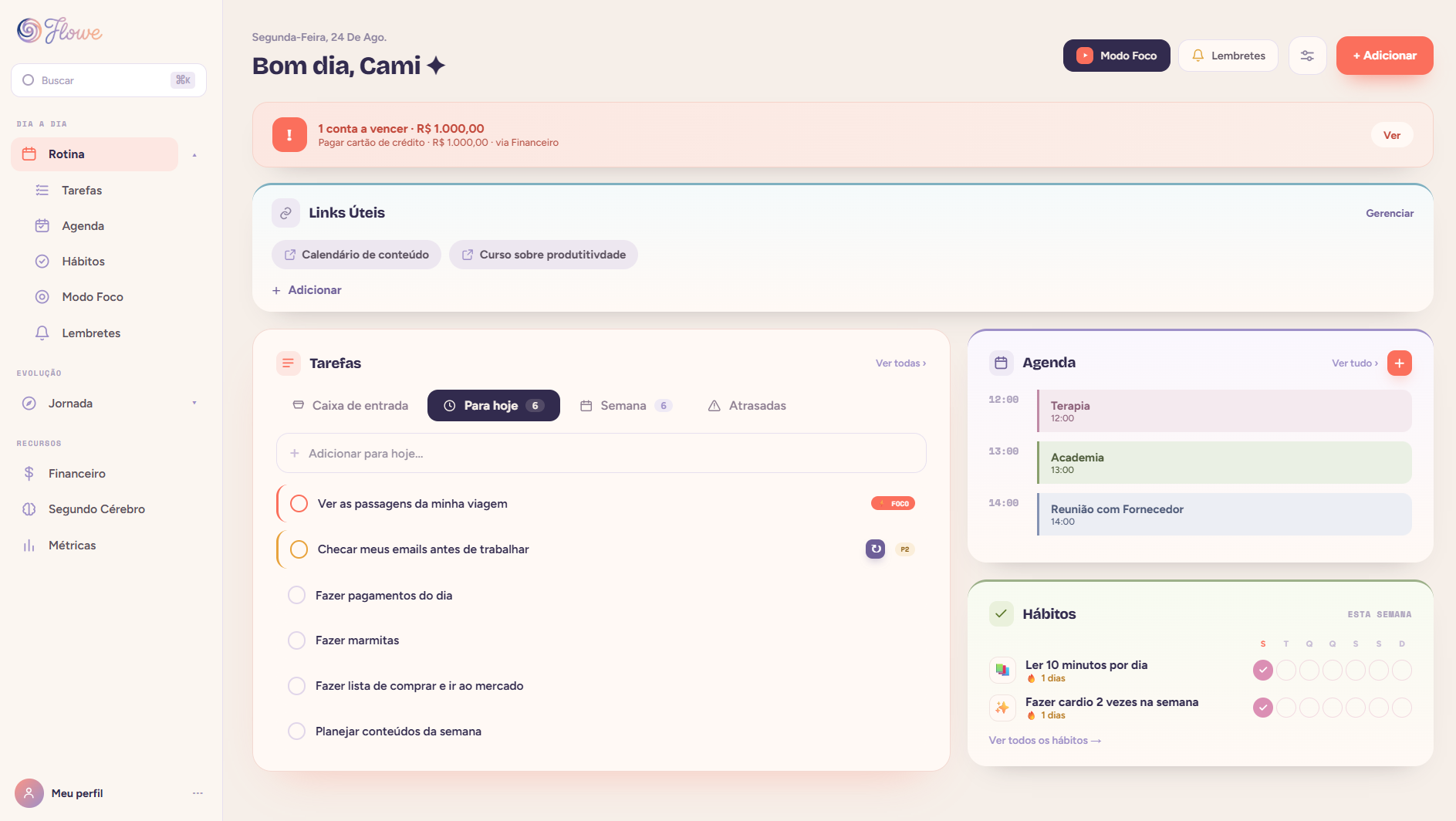Open profile options three-dot menu
Image resolution: width=1456 pixels, height=821 pixels.
(x=198, y=793)
